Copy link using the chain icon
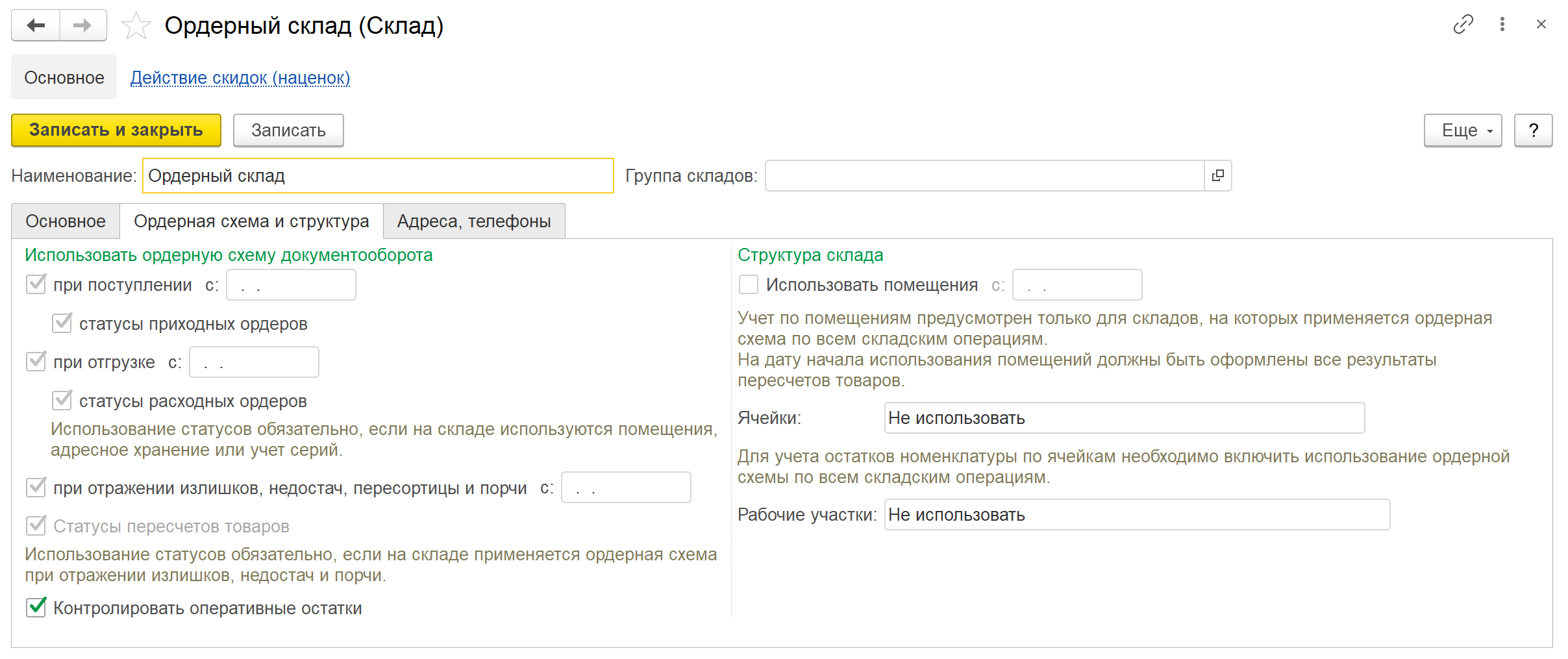 (x=1463, y=25)
